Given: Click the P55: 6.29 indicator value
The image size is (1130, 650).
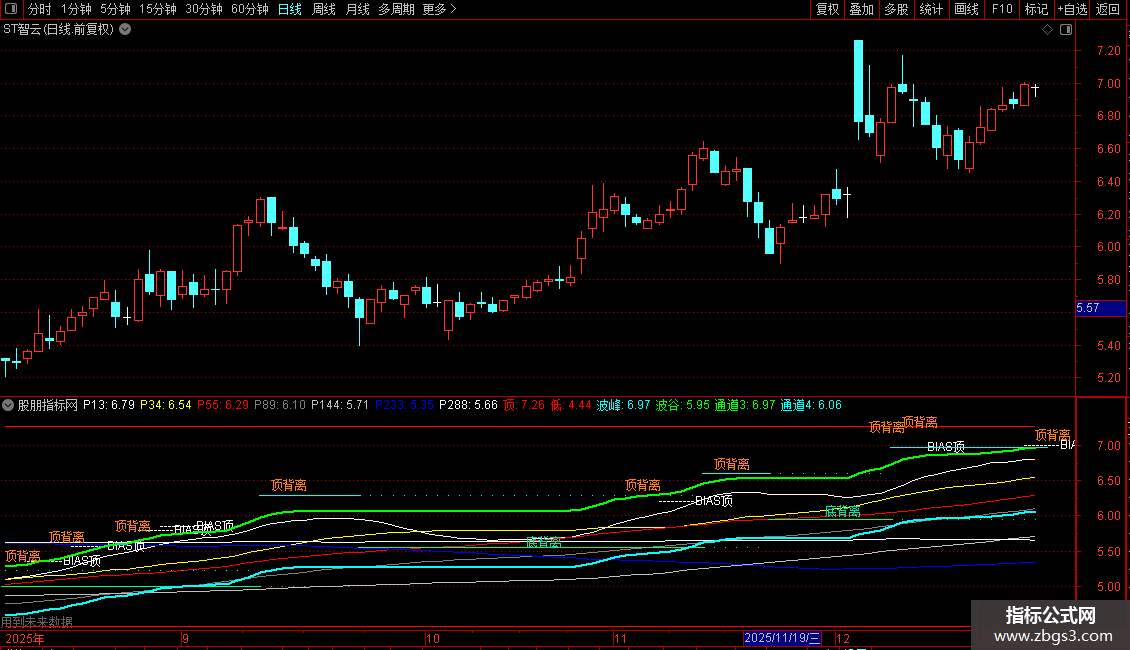Looking at the screenshot, I should coord(223,405).
